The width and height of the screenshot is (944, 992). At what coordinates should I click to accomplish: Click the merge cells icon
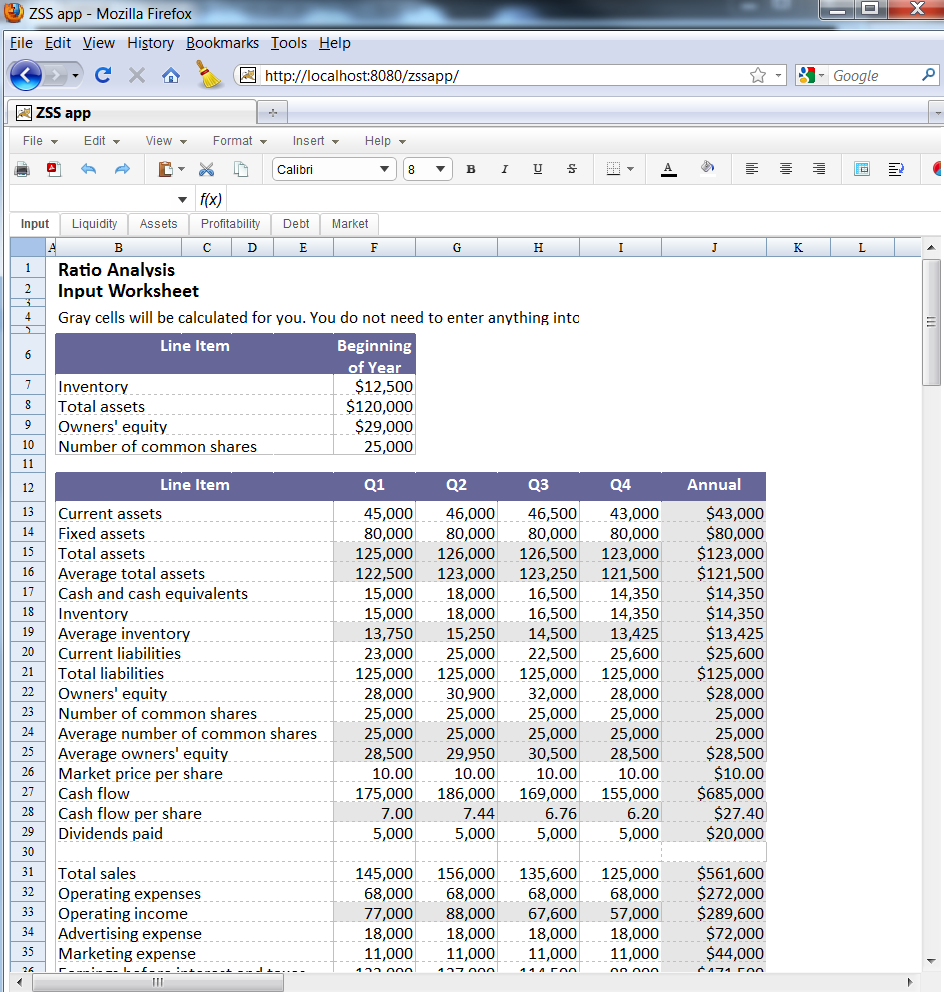(862, 169)
